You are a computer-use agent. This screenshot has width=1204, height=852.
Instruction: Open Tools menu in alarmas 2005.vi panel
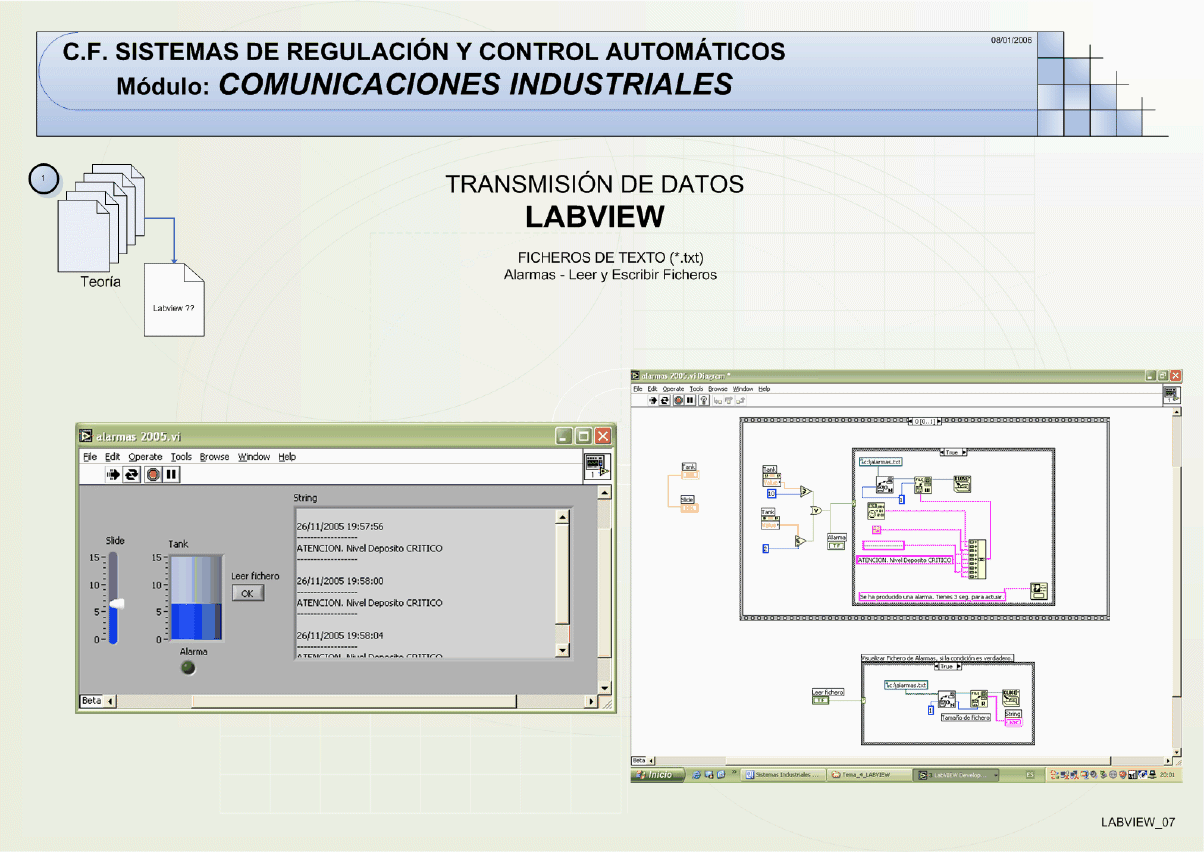[181, 457]
